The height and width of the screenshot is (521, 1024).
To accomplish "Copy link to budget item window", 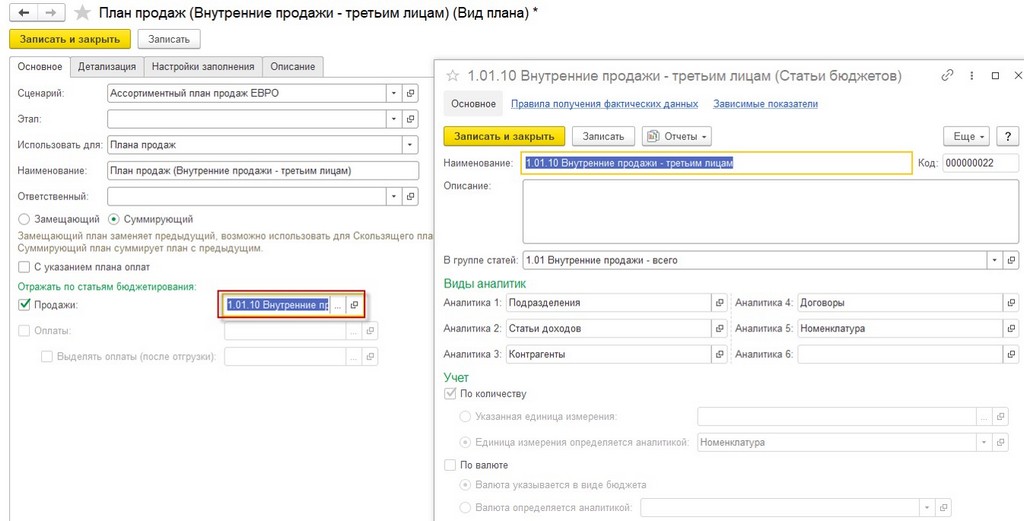I will 947,76.
